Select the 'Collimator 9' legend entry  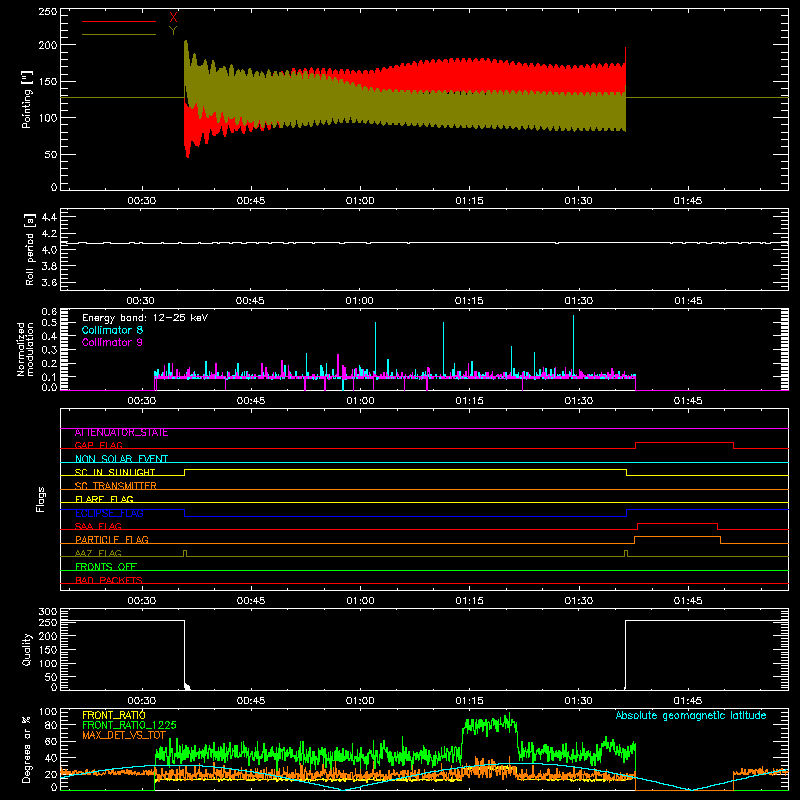tap(112, 342)
